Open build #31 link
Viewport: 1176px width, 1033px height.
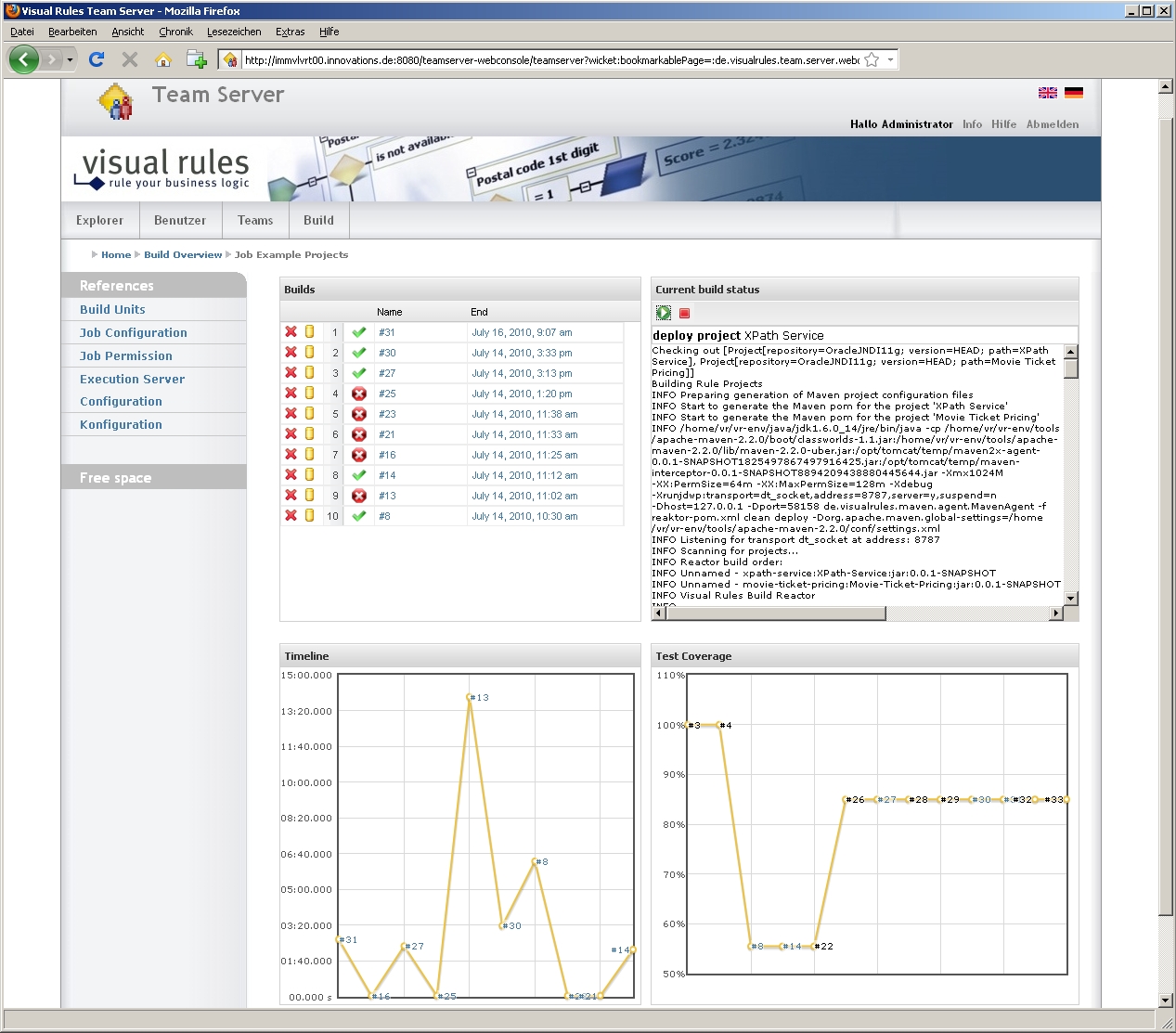point(387,332)
